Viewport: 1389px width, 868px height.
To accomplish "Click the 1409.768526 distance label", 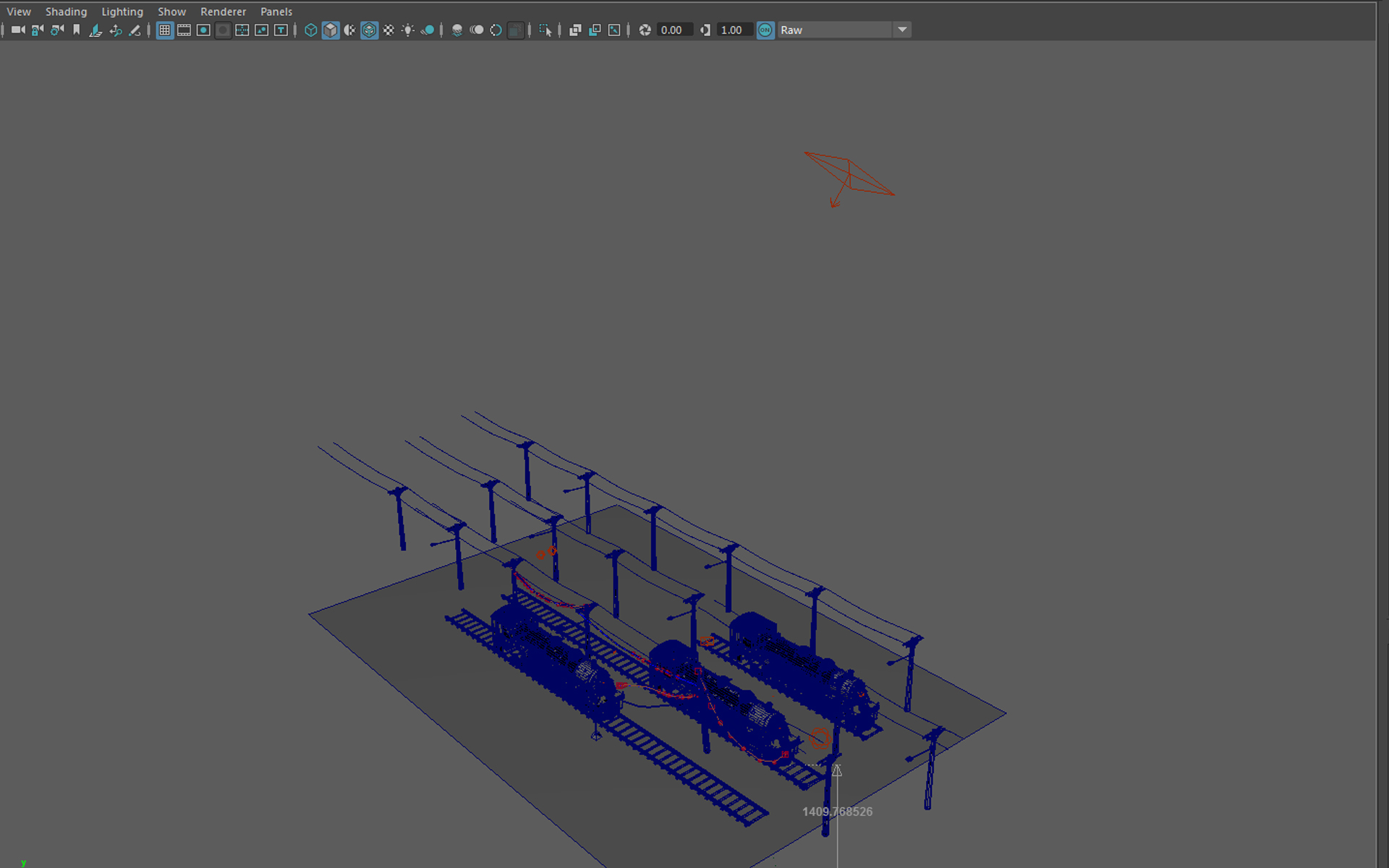I will 837,812.
